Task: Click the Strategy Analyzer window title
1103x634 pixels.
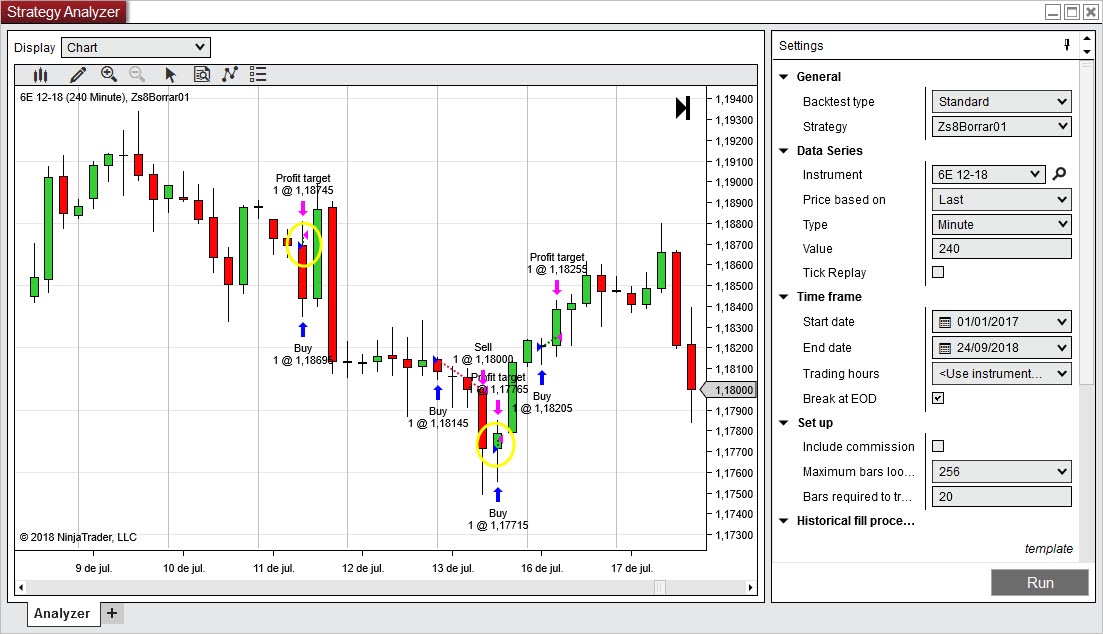Action: [x=63, y=12]
